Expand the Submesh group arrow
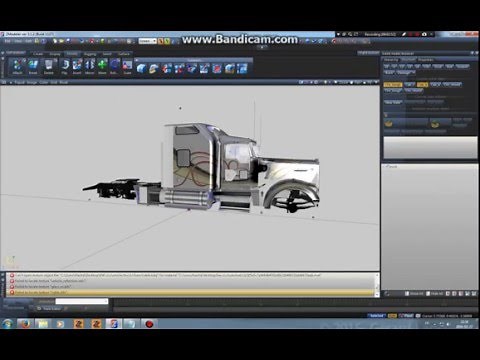Screen dimensions: 480x360 [x=136, y=60]
